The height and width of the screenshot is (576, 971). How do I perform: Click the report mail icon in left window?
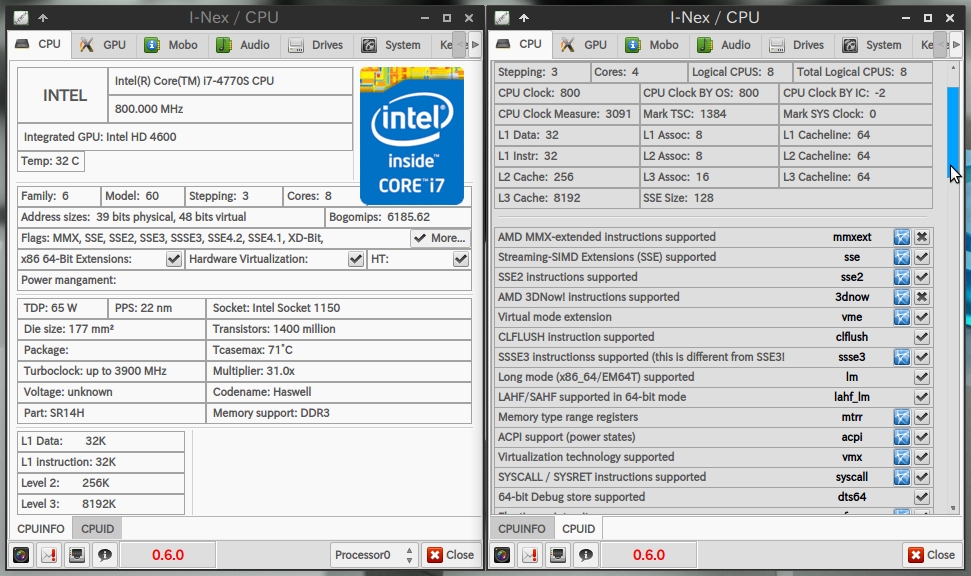point(49,555)
